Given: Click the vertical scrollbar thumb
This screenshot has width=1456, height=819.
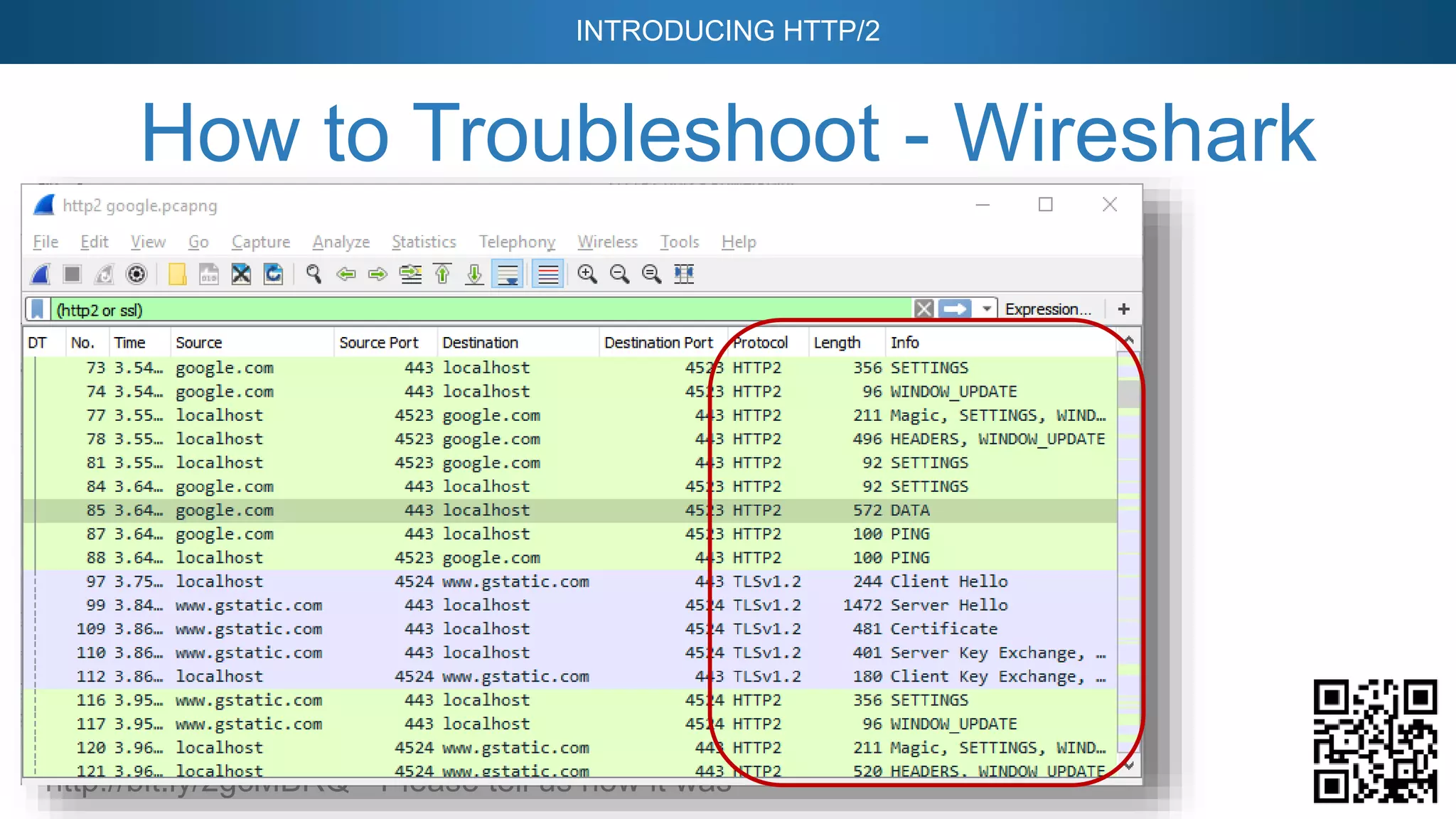Looking at the screenshot, I should point(1129,393).
